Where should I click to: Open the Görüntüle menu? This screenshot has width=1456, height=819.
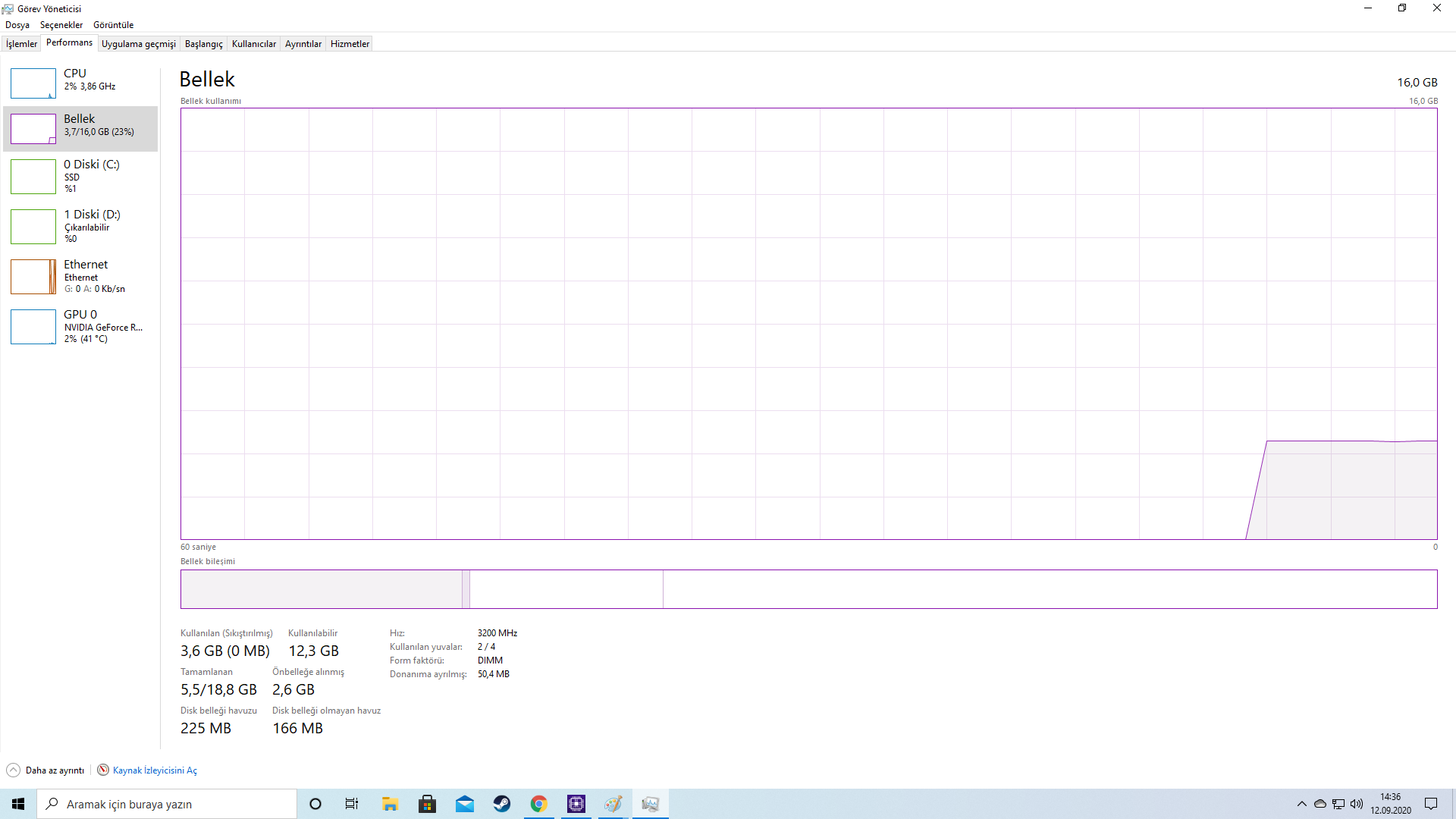pyautogui.click(x=113, y=25)
